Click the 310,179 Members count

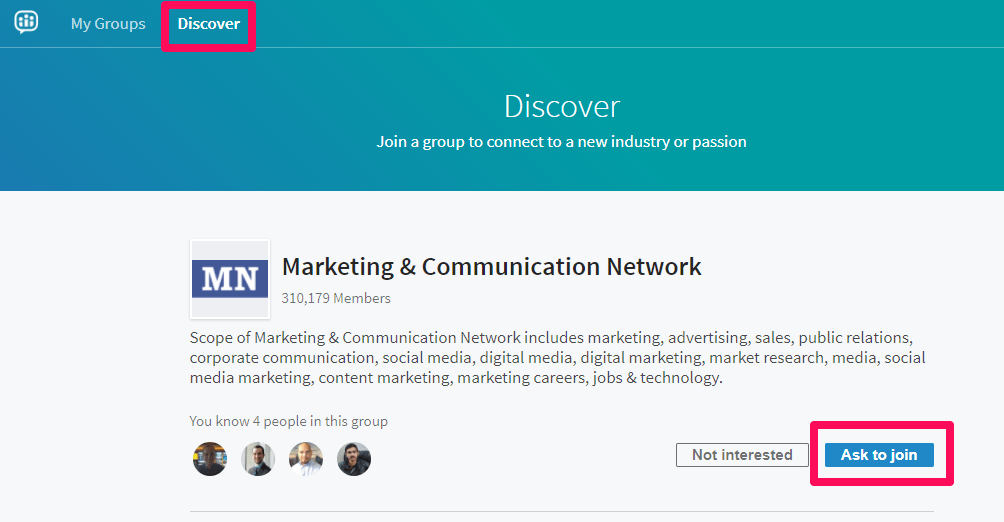[x=336, y=298]
